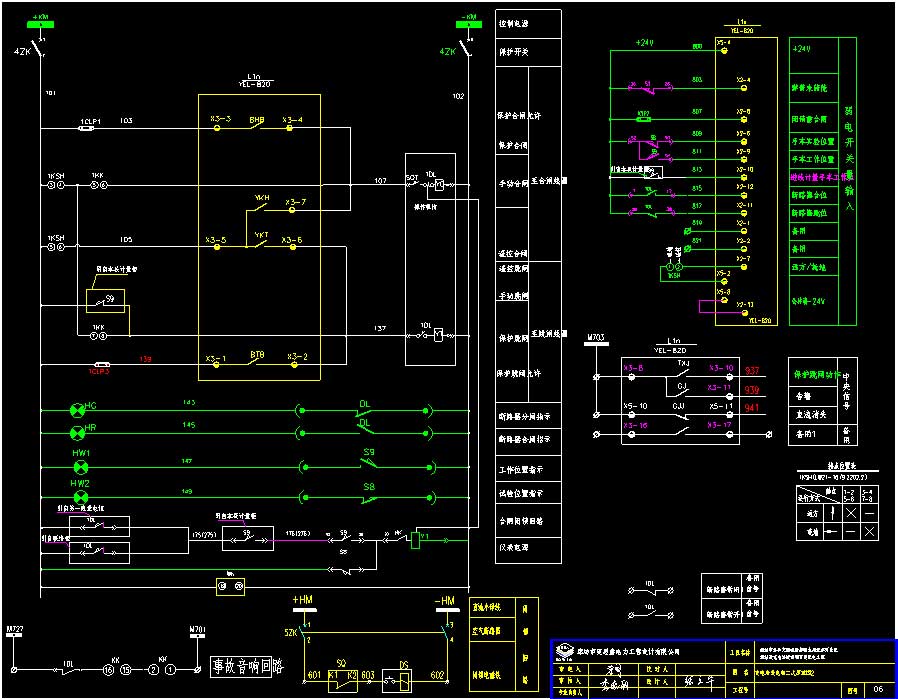Click the left 4ZK breaker switch
Image resolution: width=898 pixels, height=699 pixels.
click(x=37, y=48)
